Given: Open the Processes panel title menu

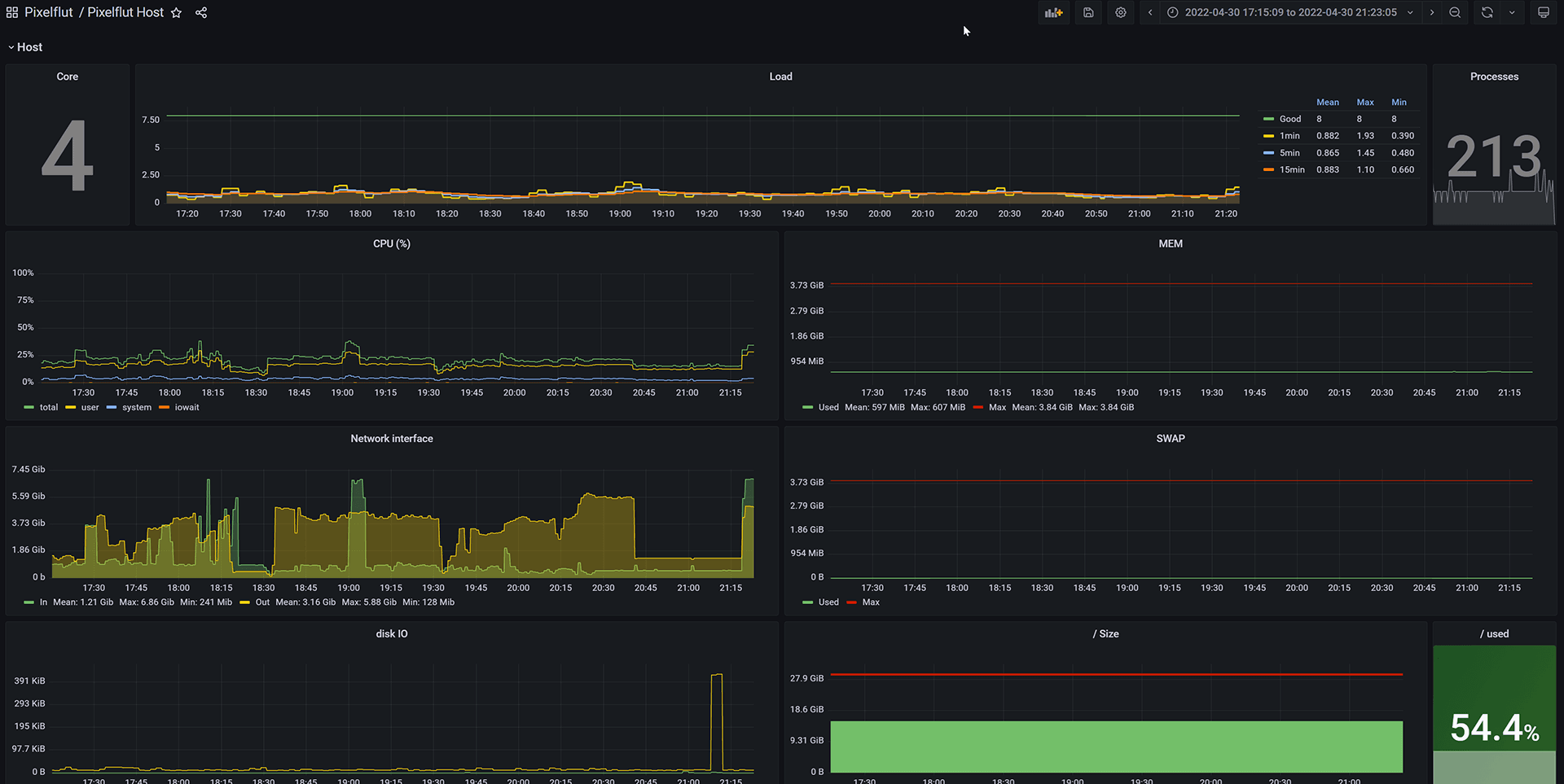Looking at the screenshot, I should 1494,77.
